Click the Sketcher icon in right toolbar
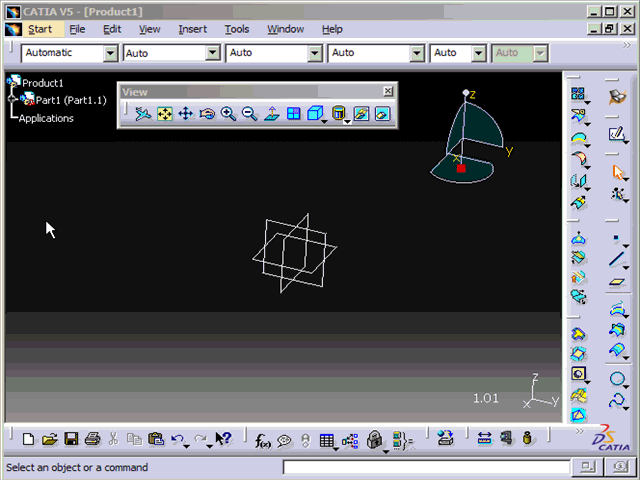 [617, 133]
